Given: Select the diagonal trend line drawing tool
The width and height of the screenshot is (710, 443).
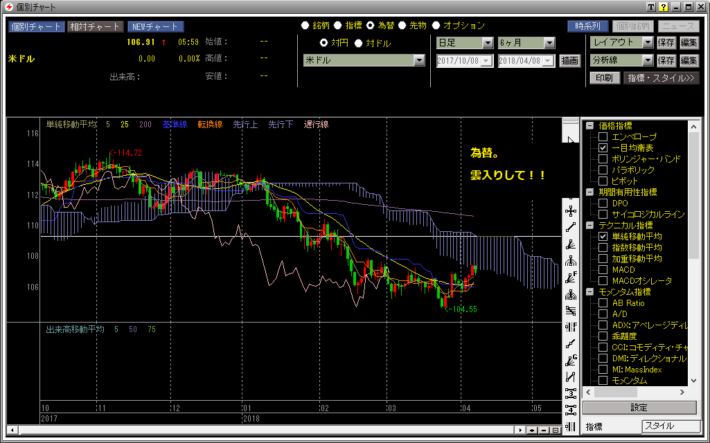Looking at the screenshot, I should [x=570, y=228].
